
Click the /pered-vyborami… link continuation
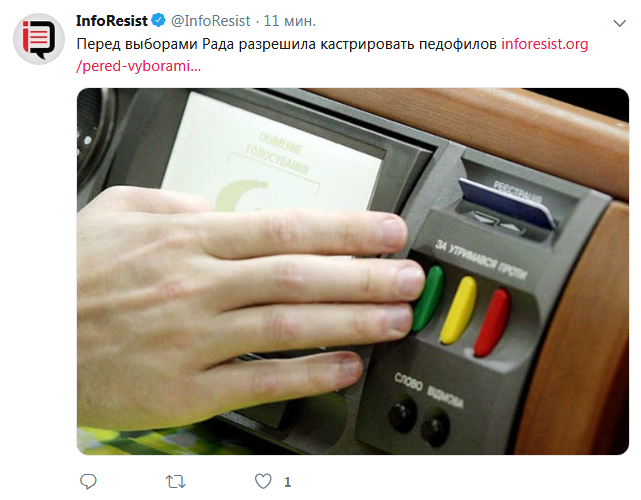click(x=139, y=66)
